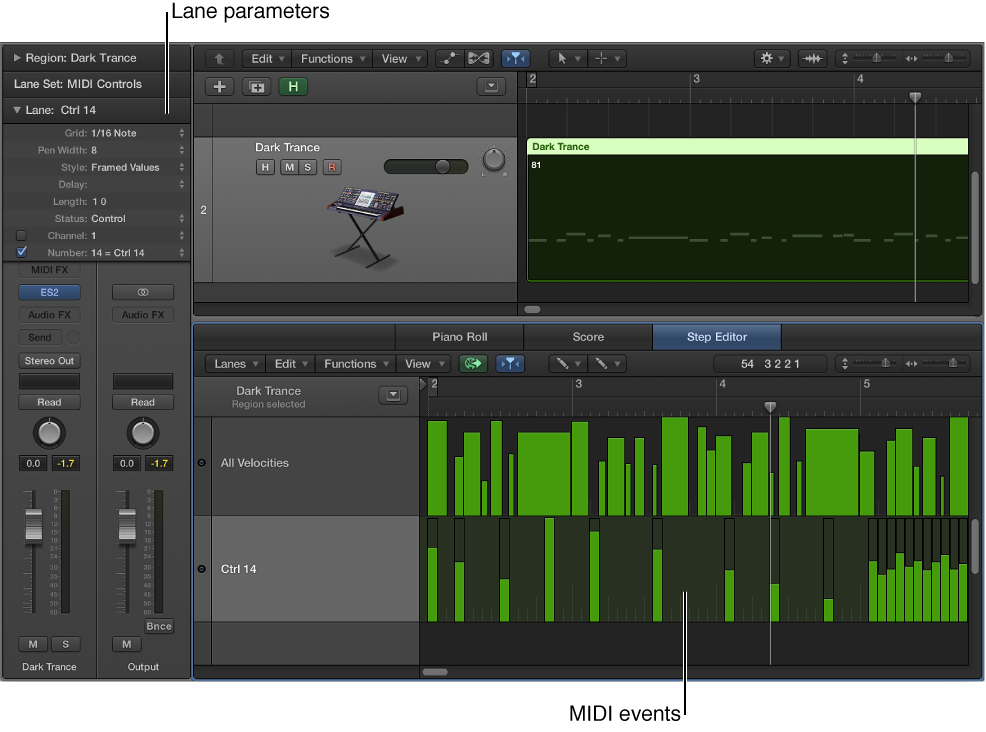Open the action gear menu above the ruler
This screenshot has height=732, width=986.
770,58
